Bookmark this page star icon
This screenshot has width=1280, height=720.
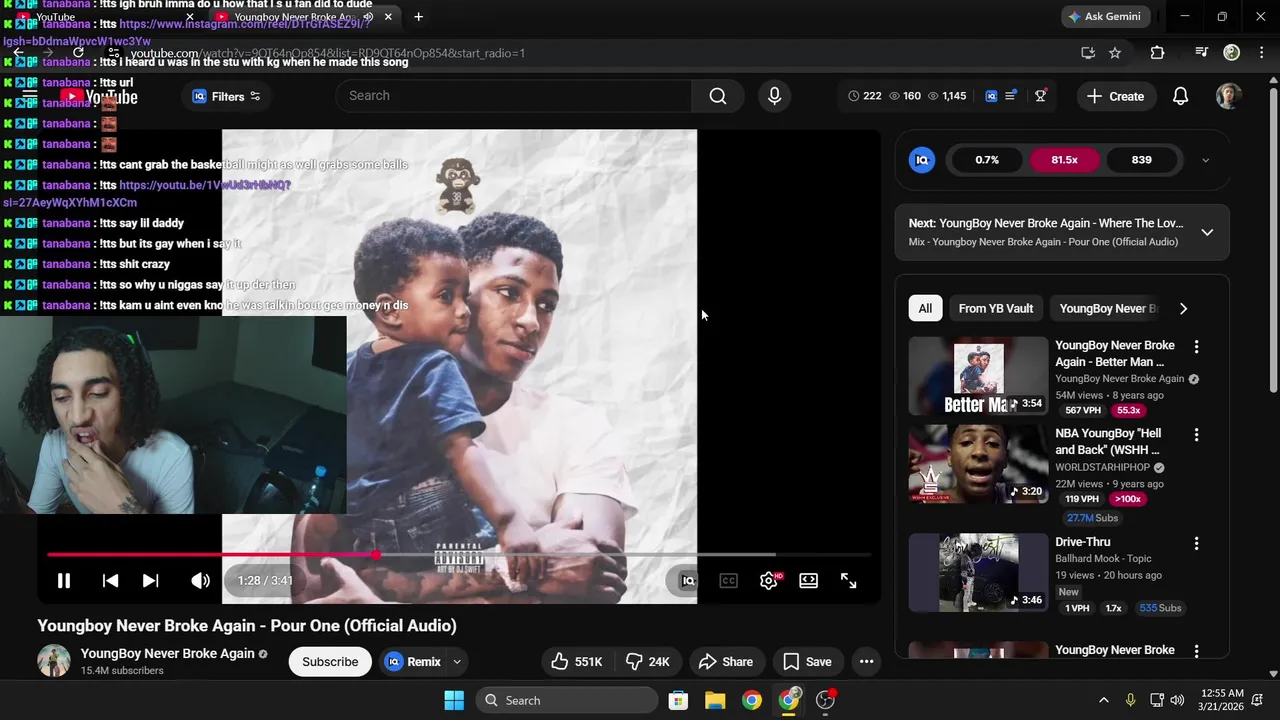click(1115, 53)
